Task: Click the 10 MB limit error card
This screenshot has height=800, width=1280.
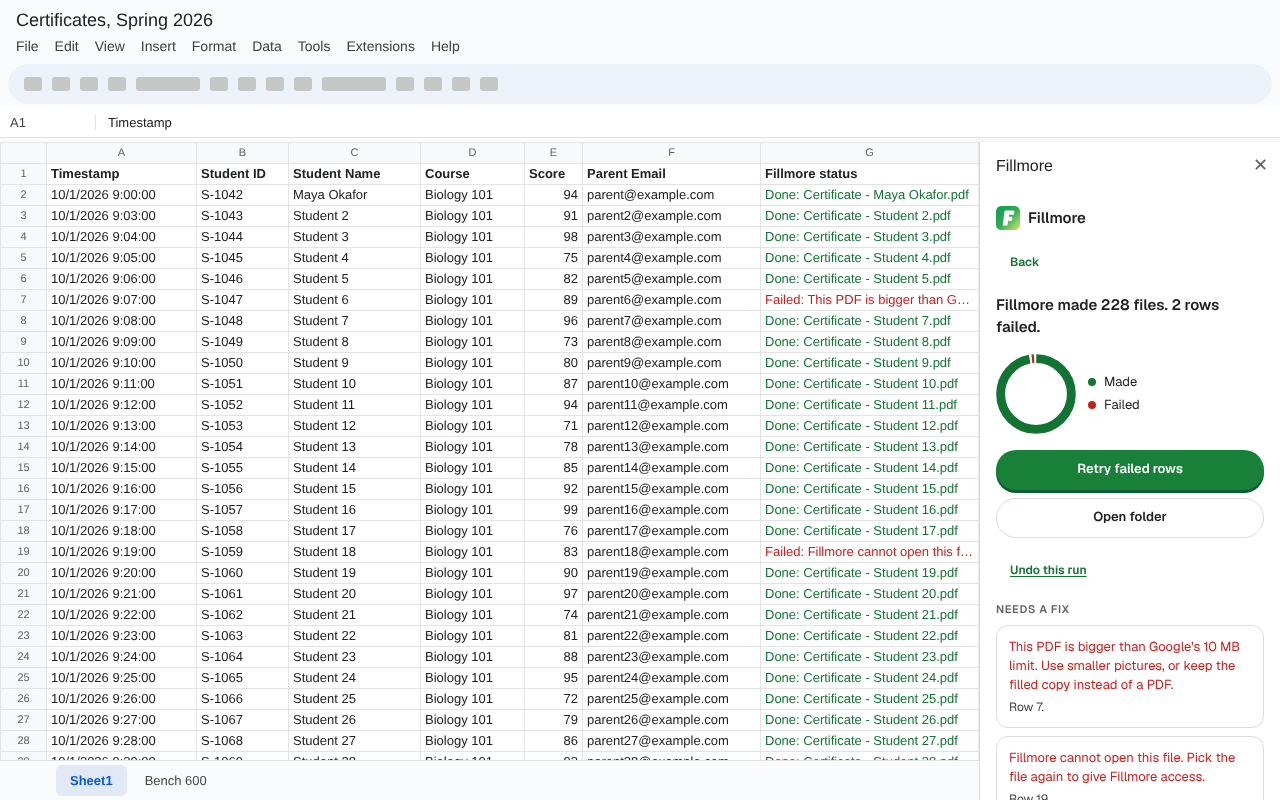Action: click(x=1130, y=676)
